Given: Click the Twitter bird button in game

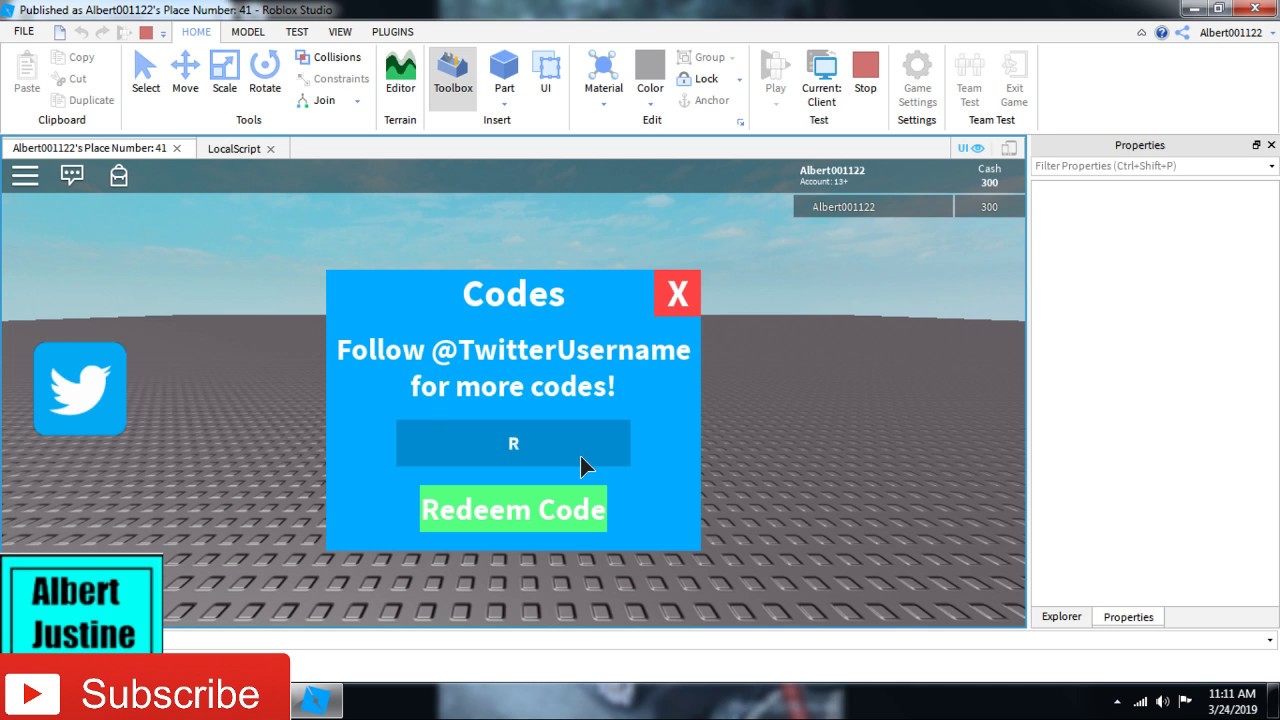Looking at the screenshot, I should tap(80, 389).
